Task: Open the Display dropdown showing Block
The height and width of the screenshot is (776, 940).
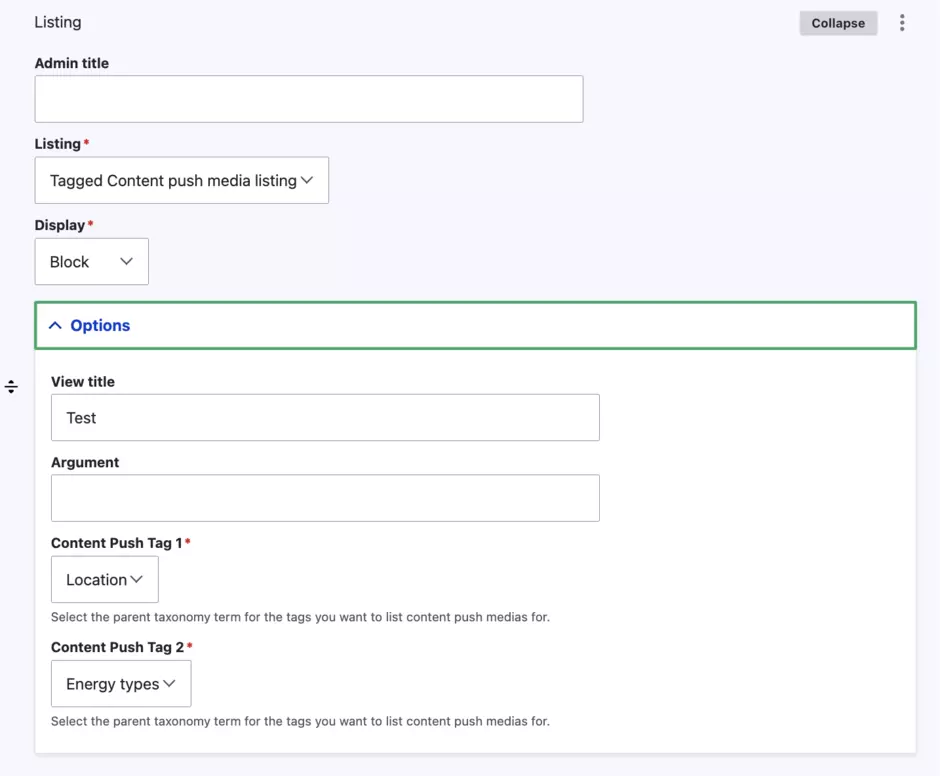Action: (91, 262)
